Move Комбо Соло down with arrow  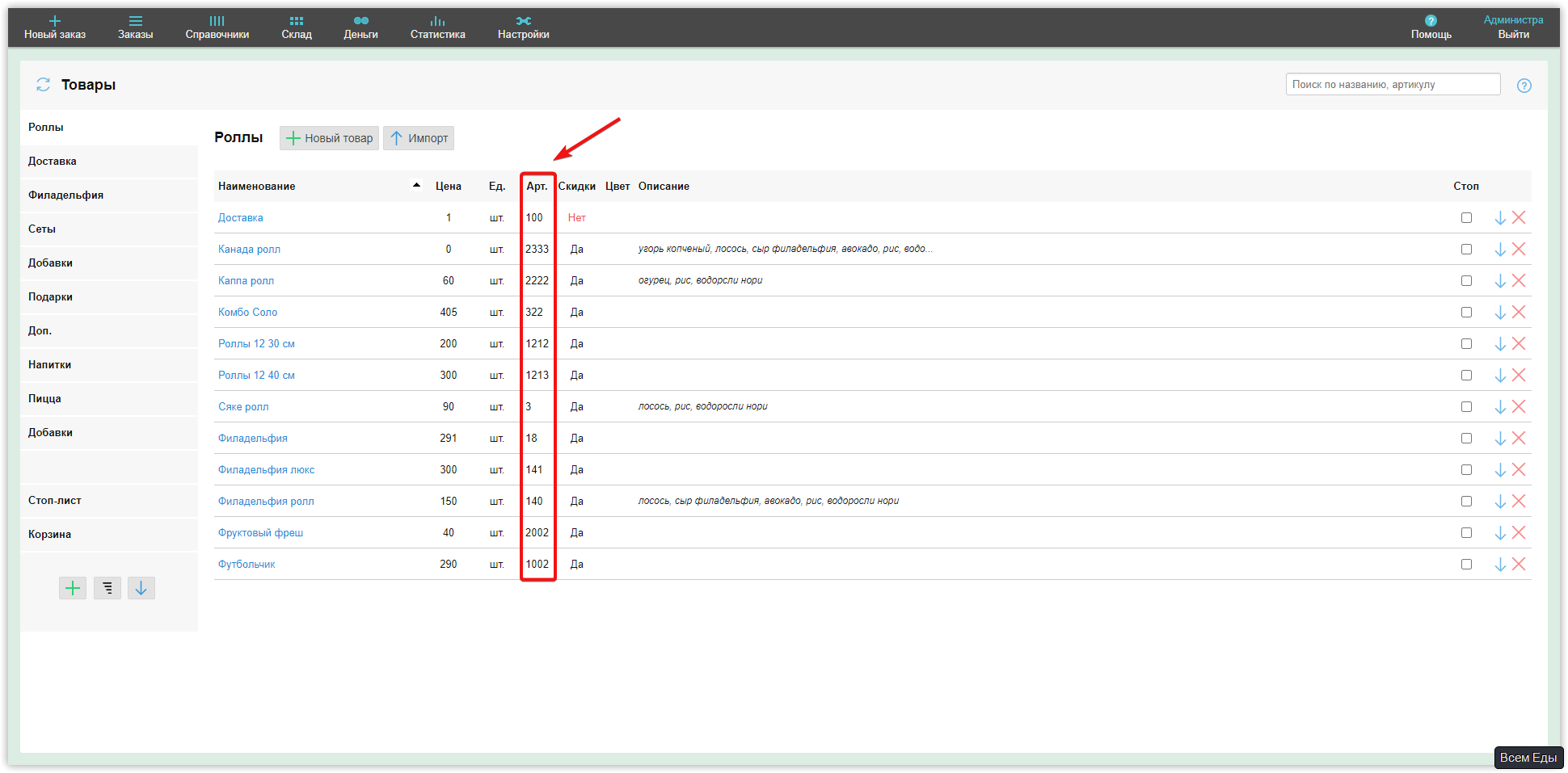click(1500, 312)
